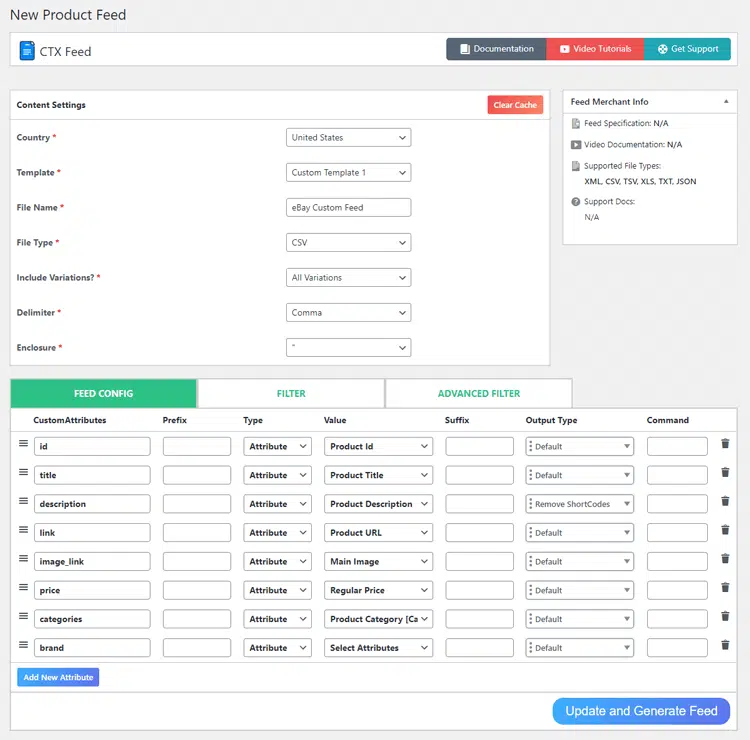Grab the drag handle for title row
The width and height of the screenshot is (750, 740).
pos(23,472)
